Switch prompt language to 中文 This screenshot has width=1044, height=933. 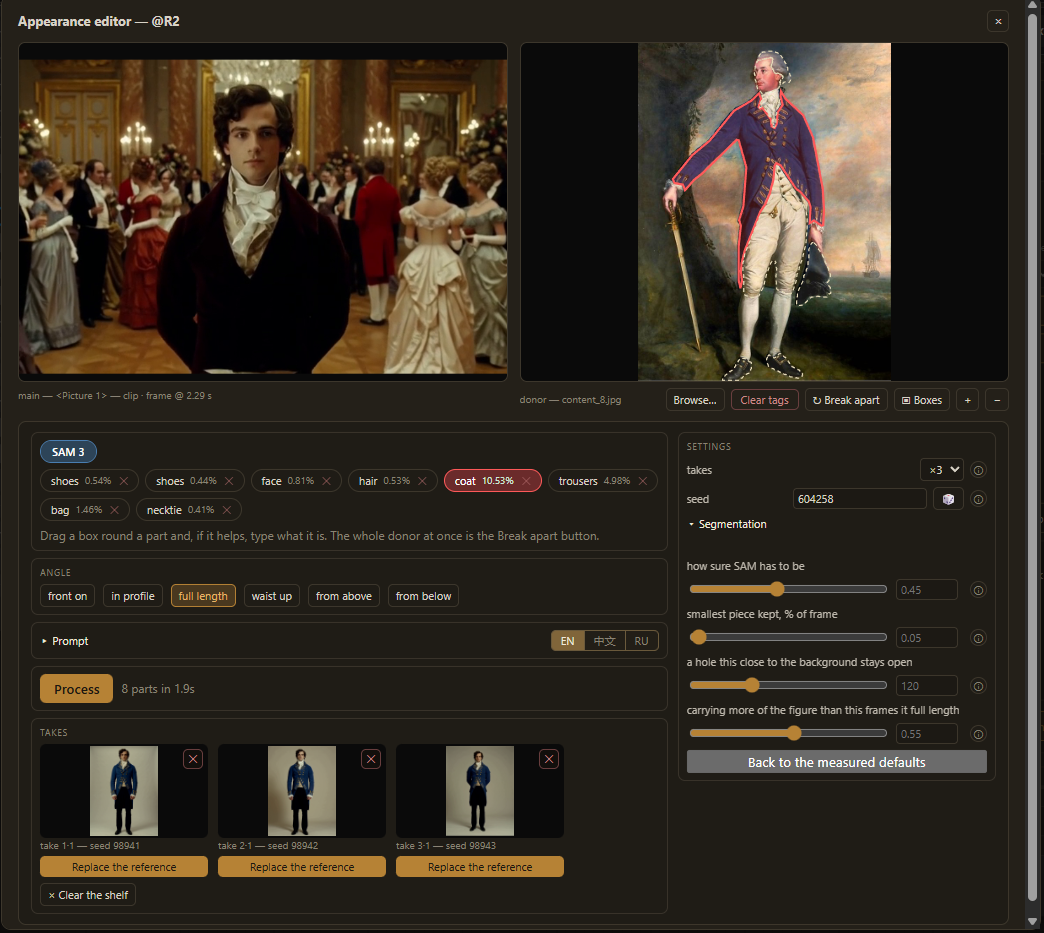[x=605, y=641]
